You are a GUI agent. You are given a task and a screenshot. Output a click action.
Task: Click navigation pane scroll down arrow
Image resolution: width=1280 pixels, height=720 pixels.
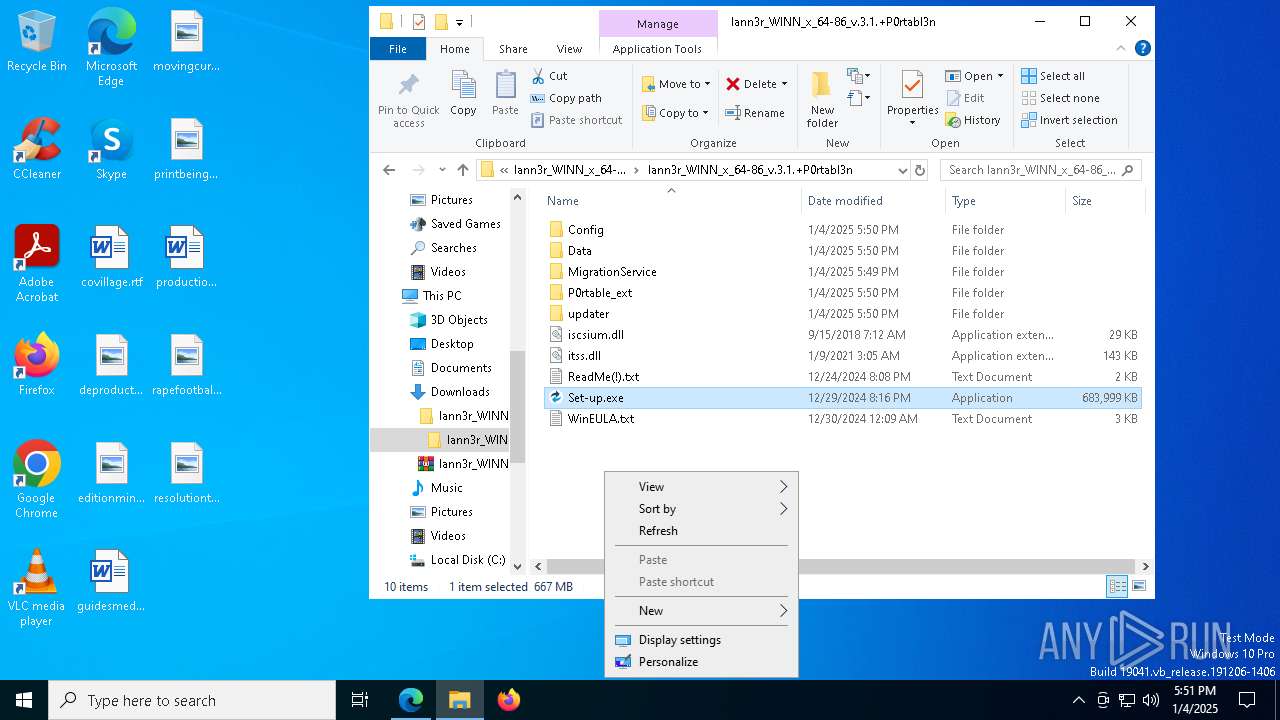[517, 566]
